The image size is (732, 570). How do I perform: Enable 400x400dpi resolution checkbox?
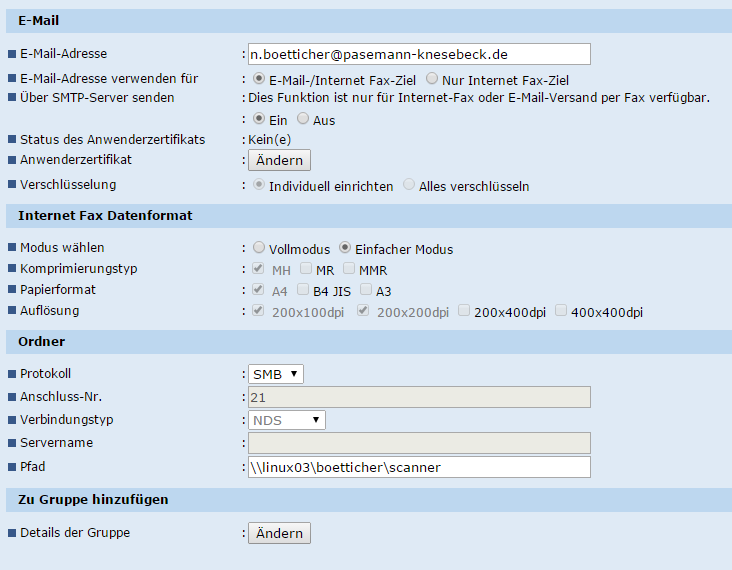pyautogui.click(x=561, y=311)
